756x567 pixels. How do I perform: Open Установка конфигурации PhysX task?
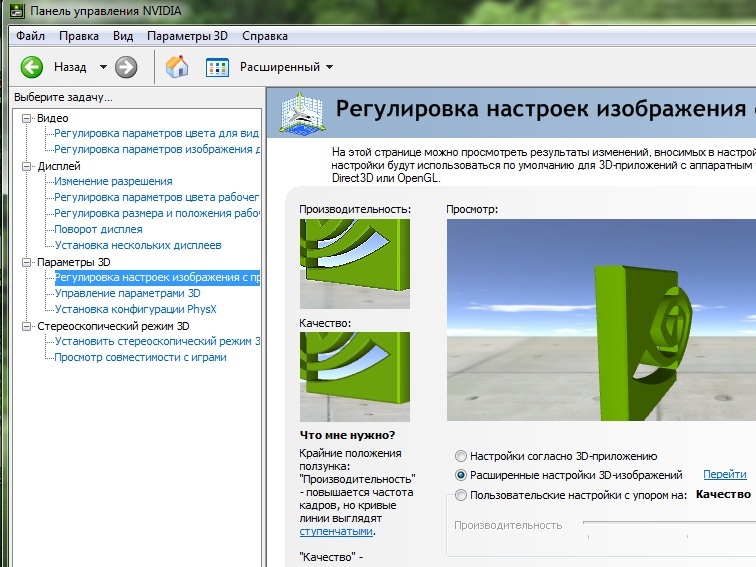point(135,309)
